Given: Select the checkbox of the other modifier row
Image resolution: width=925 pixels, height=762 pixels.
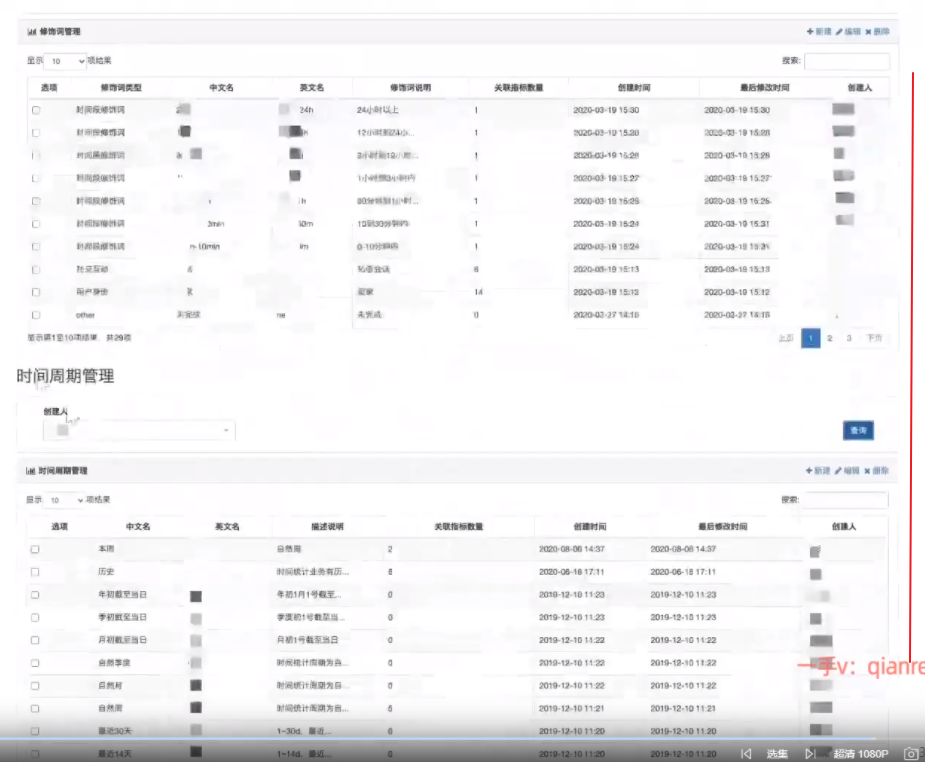Looking at the screenshot, I should coord(36,315).
